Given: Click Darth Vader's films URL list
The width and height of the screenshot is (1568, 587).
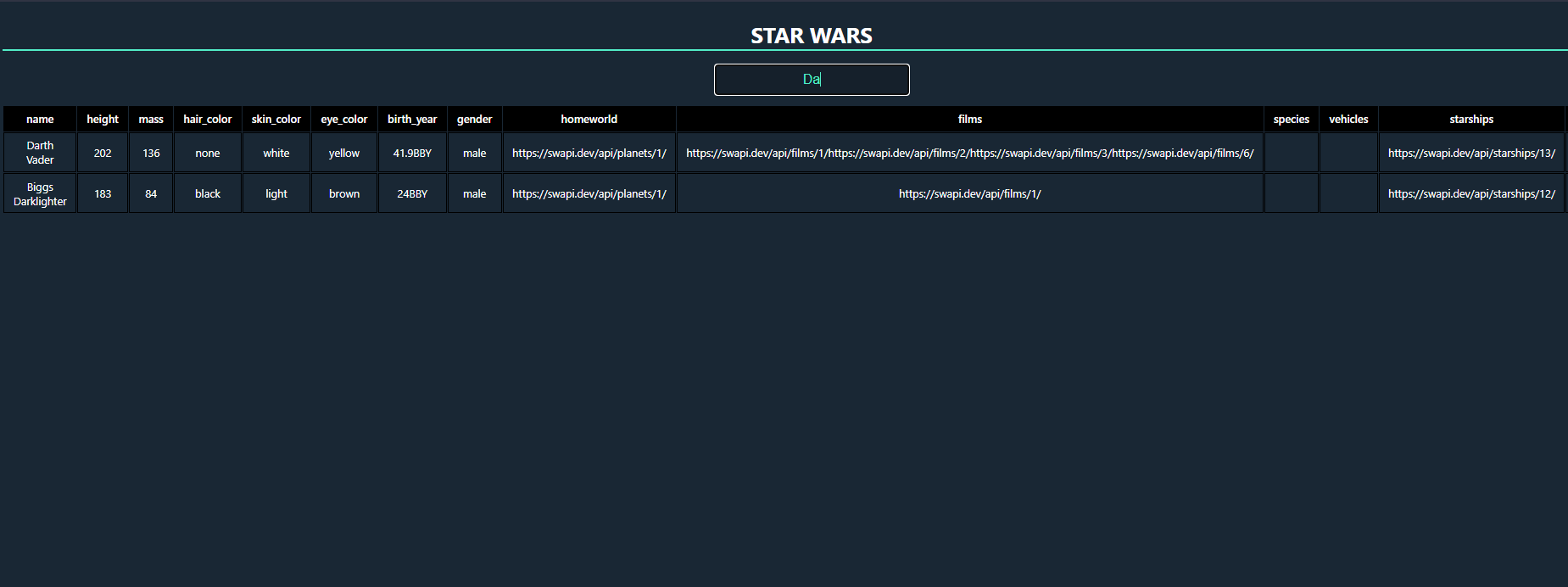Looking at the screenshot, I should [x=970, y=153].
